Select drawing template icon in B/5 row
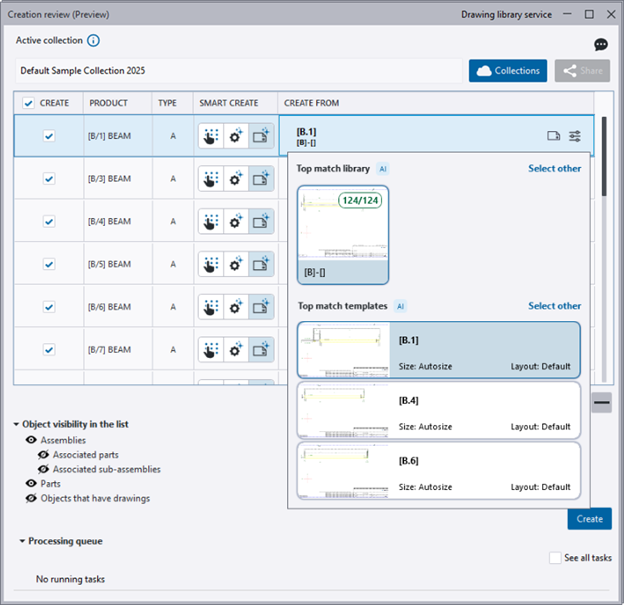This screenshot has height=605, width=624. click(x=261, y=264)
